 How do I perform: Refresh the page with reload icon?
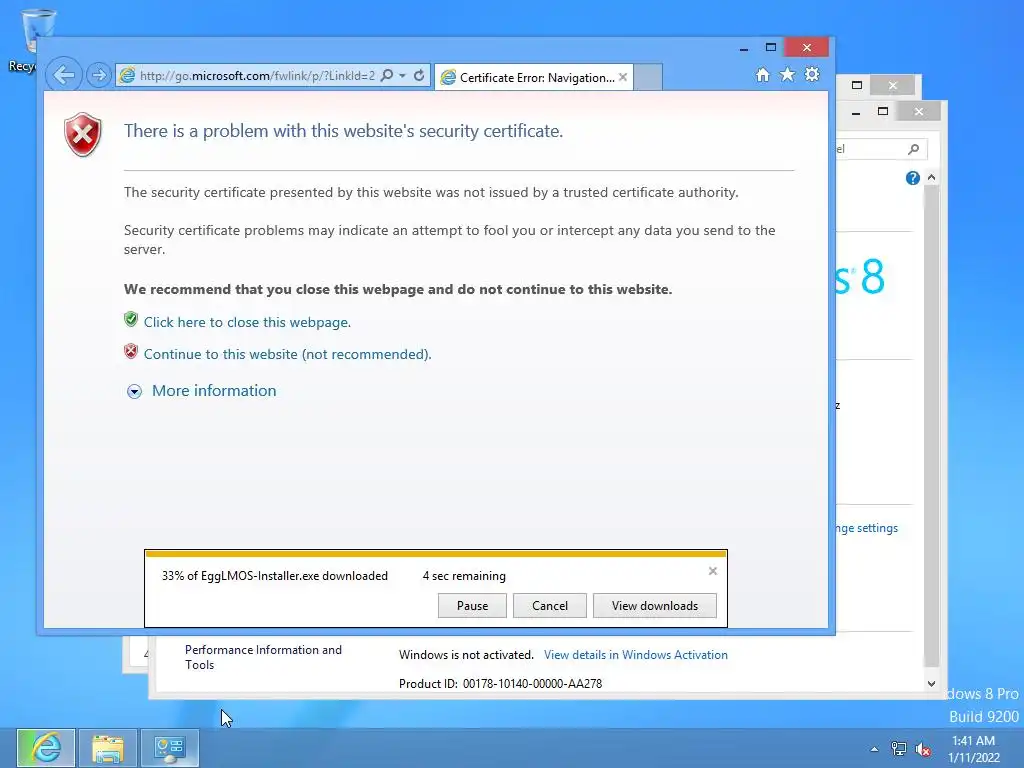click(x=419, y=76)
